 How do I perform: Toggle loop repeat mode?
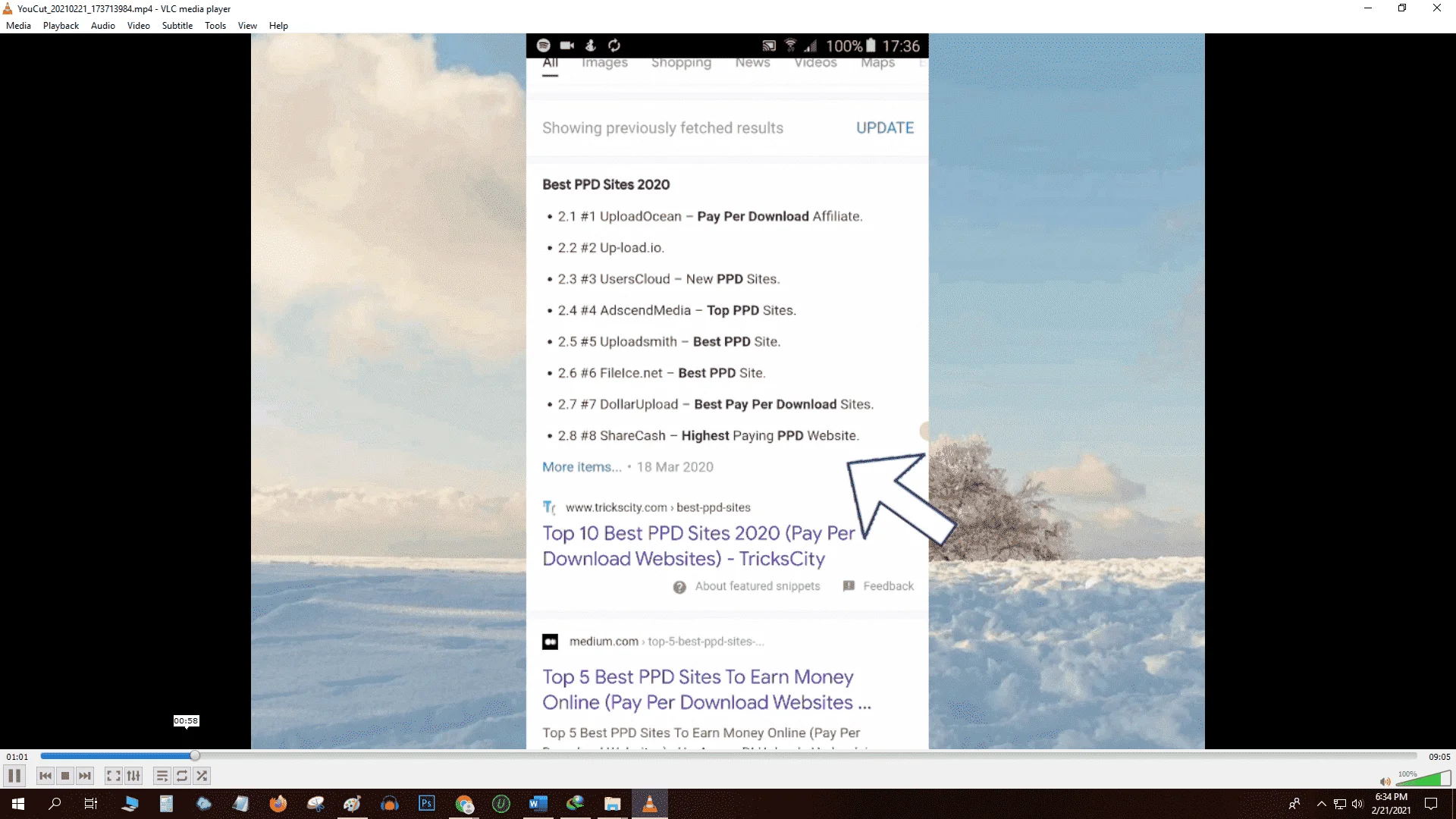pyautogui.click(x=182, y=776)
